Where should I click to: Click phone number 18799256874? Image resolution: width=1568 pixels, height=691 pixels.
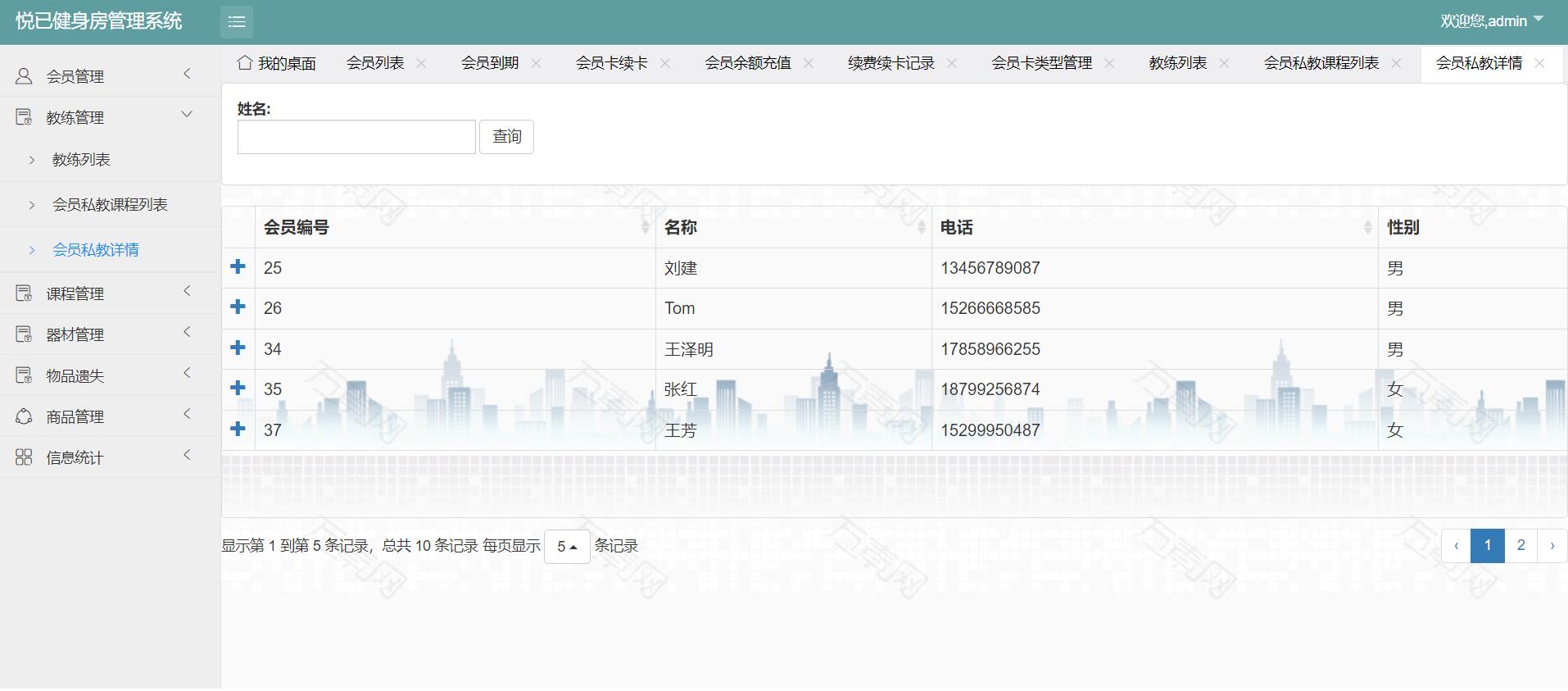(x=990, y=389)
